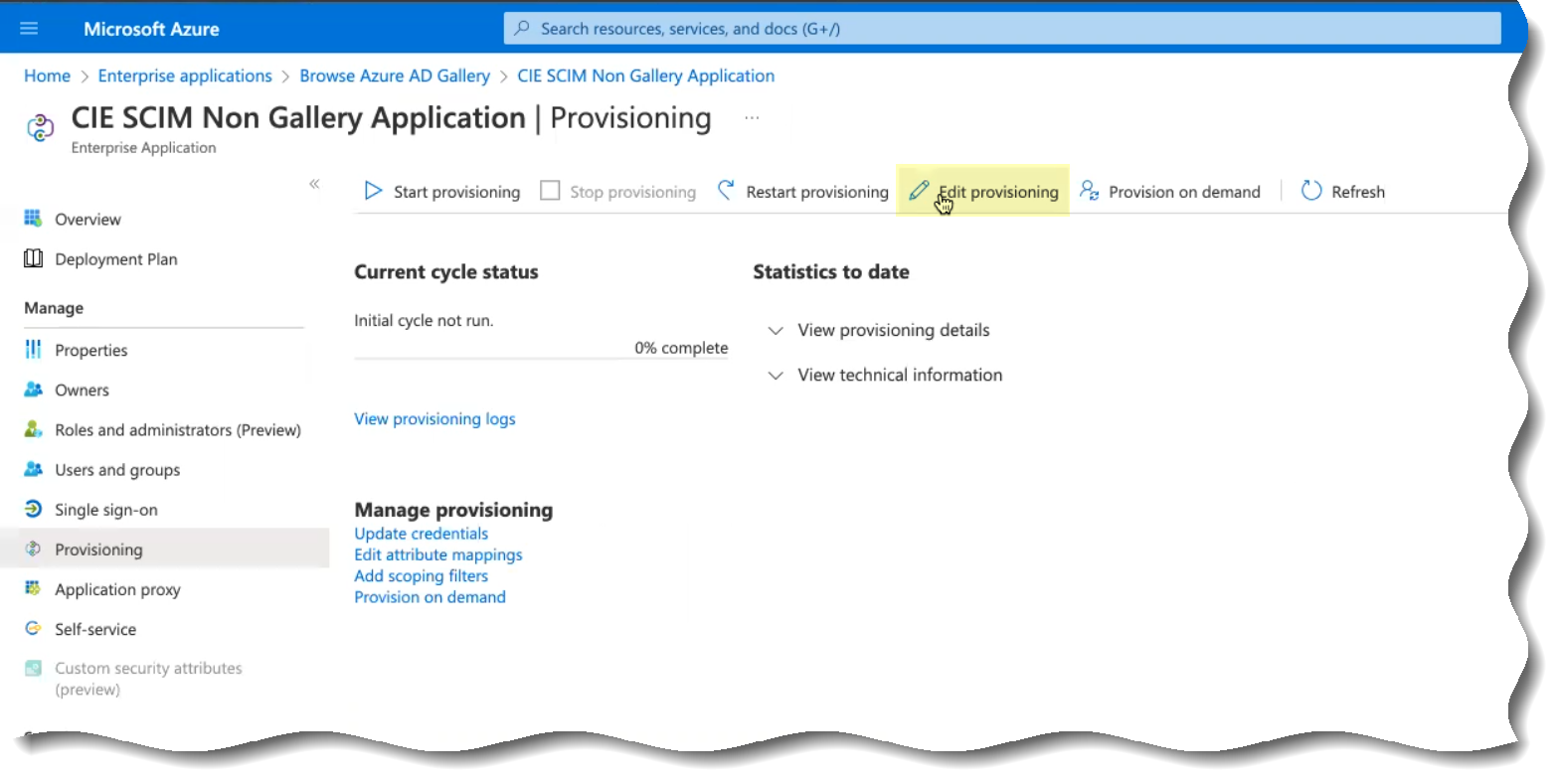This screenshot has height=784, width=1561.
Task: Expand View technical information
Action: pyautogui.click(x=776, y=376)
